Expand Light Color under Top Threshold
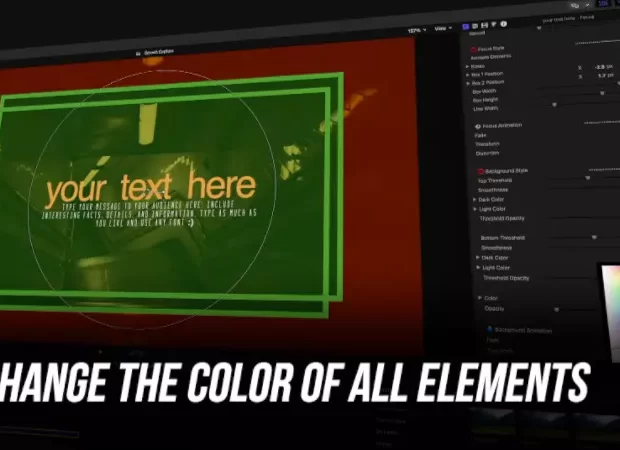The image size is (620, 450). [x=475, y=209]
